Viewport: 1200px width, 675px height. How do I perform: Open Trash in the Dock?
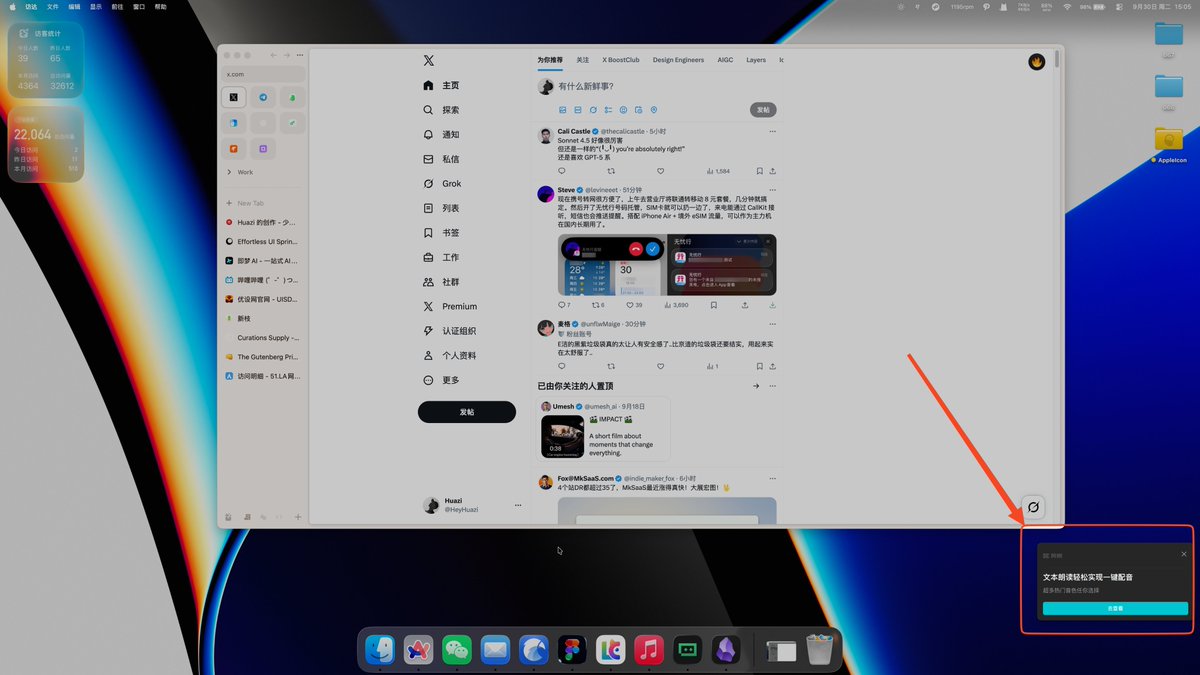[x=819, y=650]
